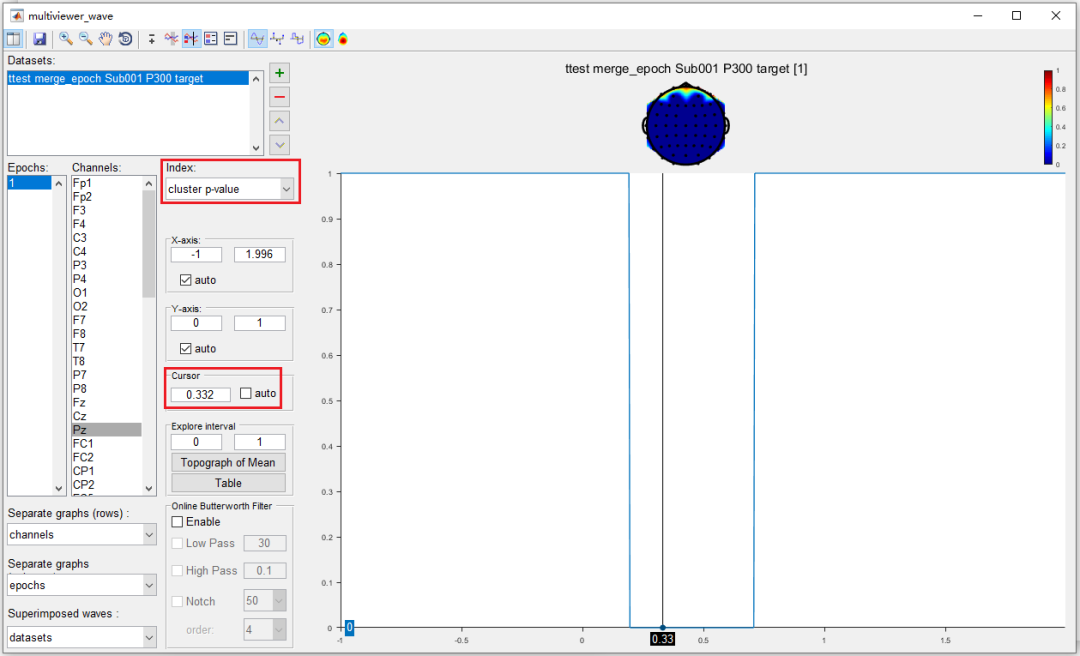
Task: Click the Y-axis maximum field 1
Action: click(260, 323)
